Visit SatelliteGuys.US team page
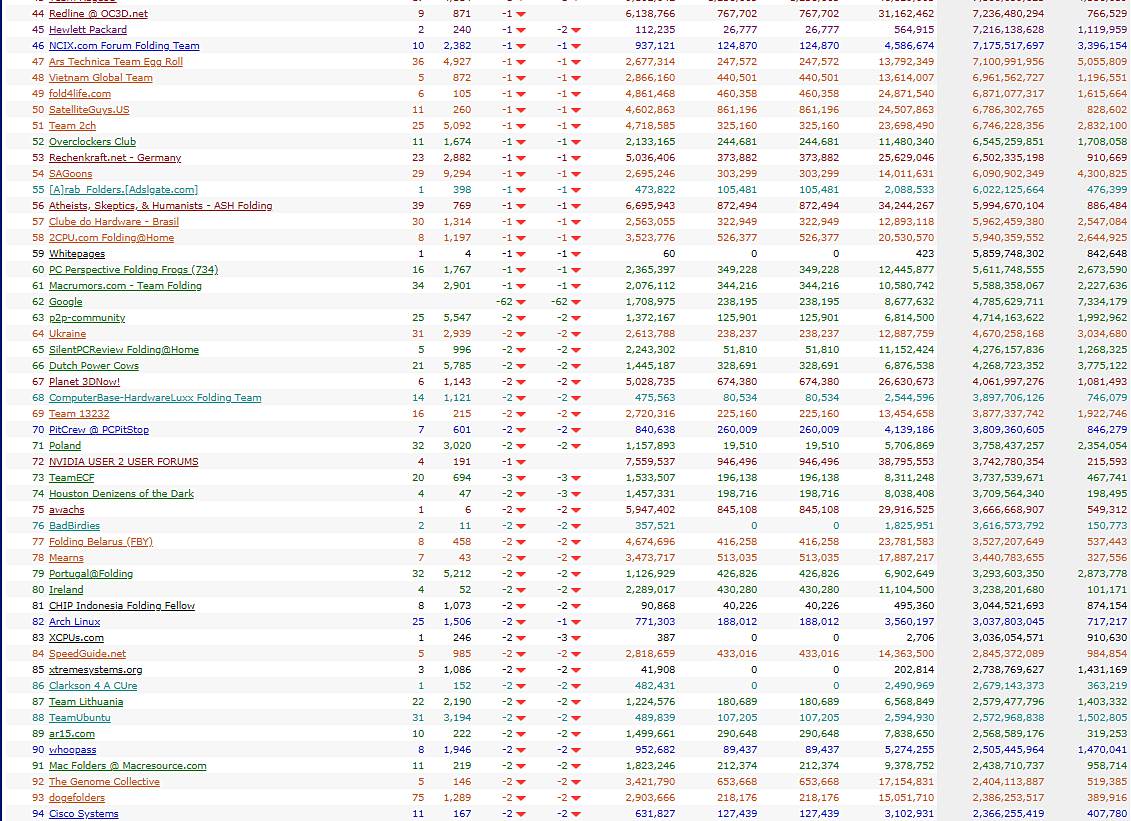The image size is (1131, 821). tap(89, 110)
